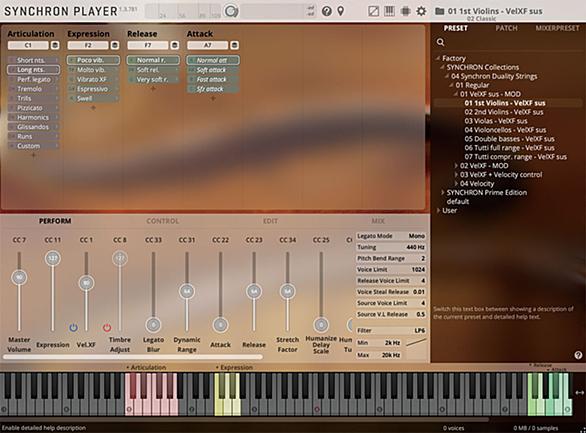Viewport: 586px width, 433px height.
Task: Expand the User tree node
Action: pos(438,210)
